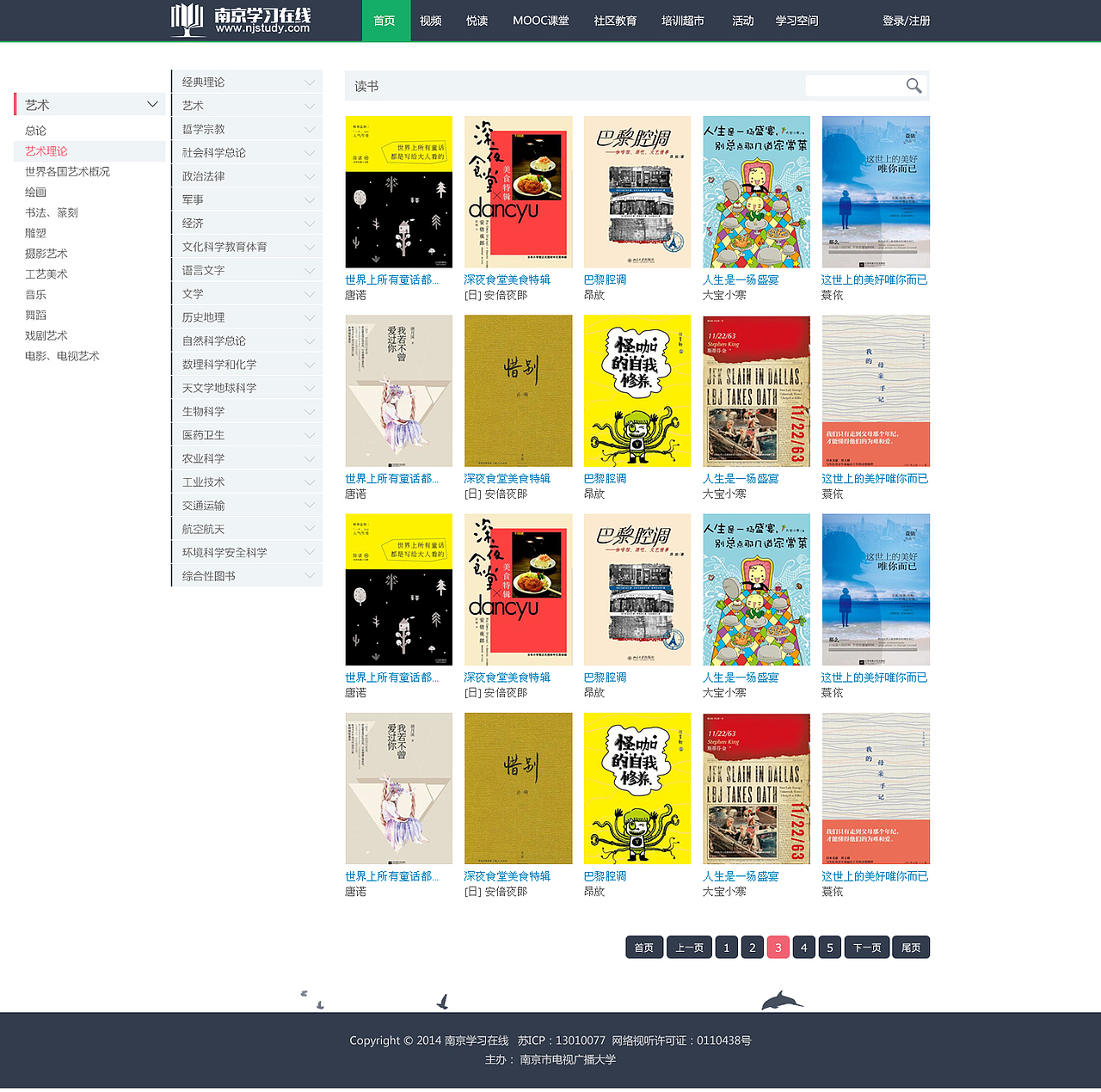This screenshot has height=1092, width=1101.
Task: Click the 南京学习在线 logo icon
Action: [184, 20]
